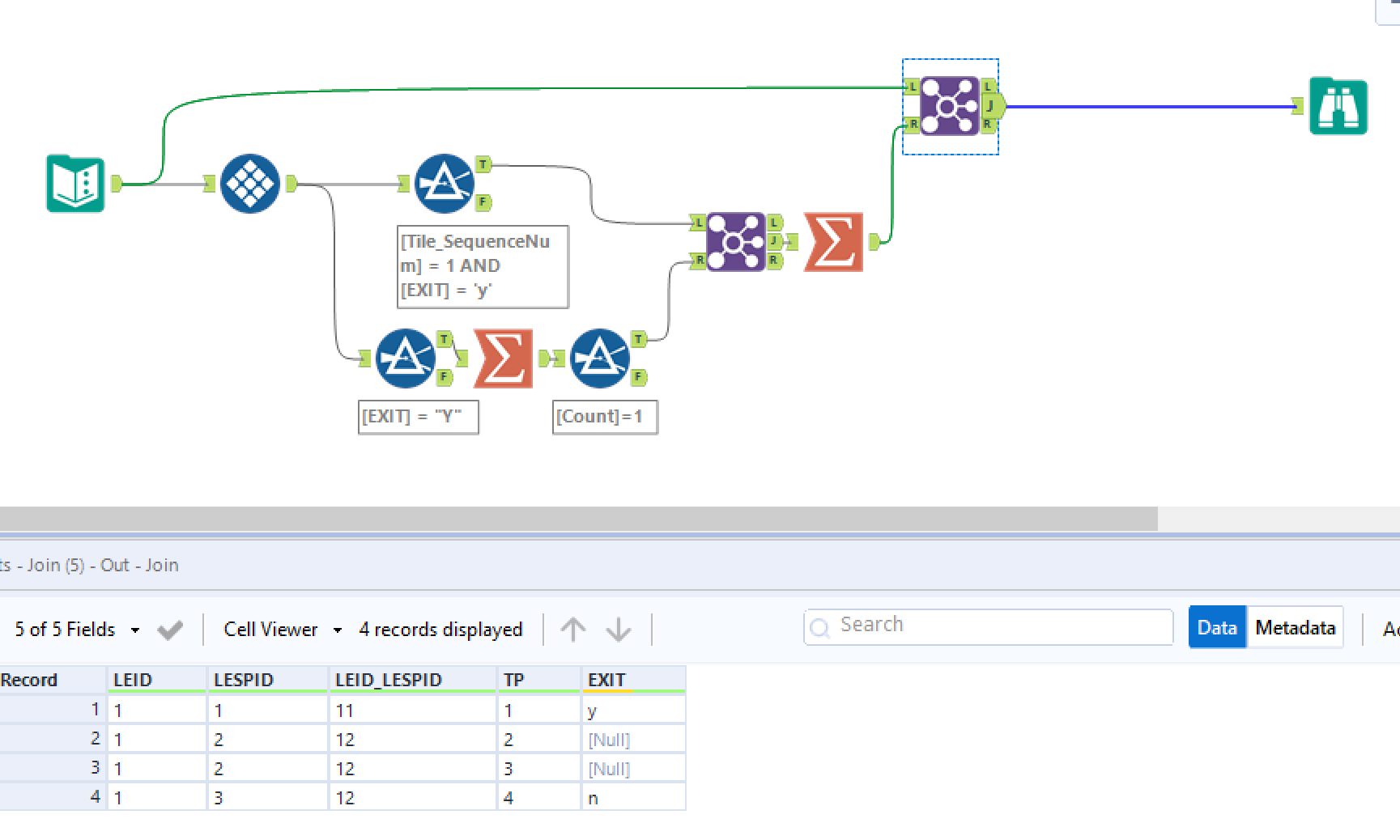Click inside the Search results field
The width and height of the screenshot is (1400, 840).
[x=972, y=626]
